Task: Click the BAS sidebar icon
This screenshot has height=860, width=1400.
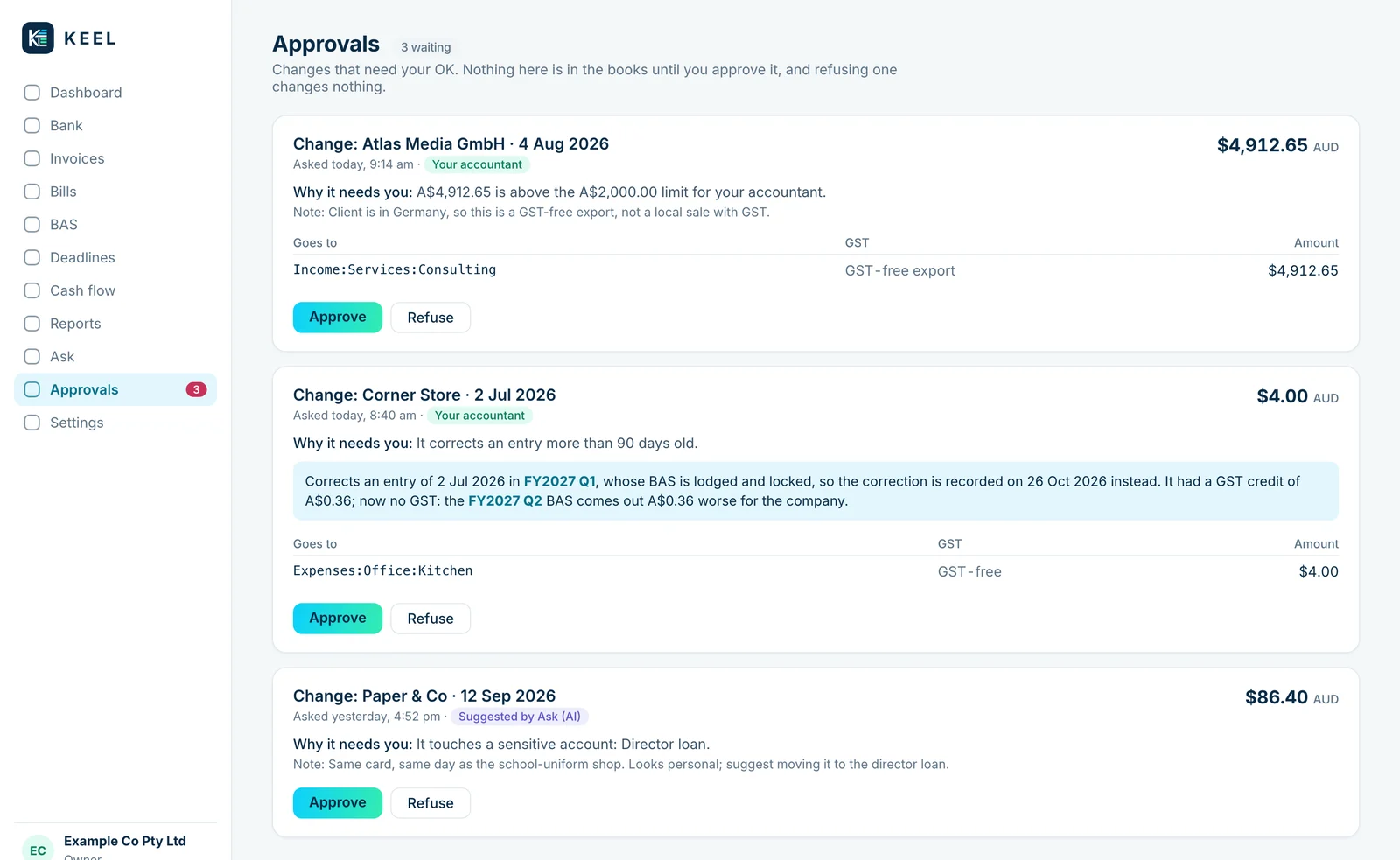Action: (x=32, y=224)
